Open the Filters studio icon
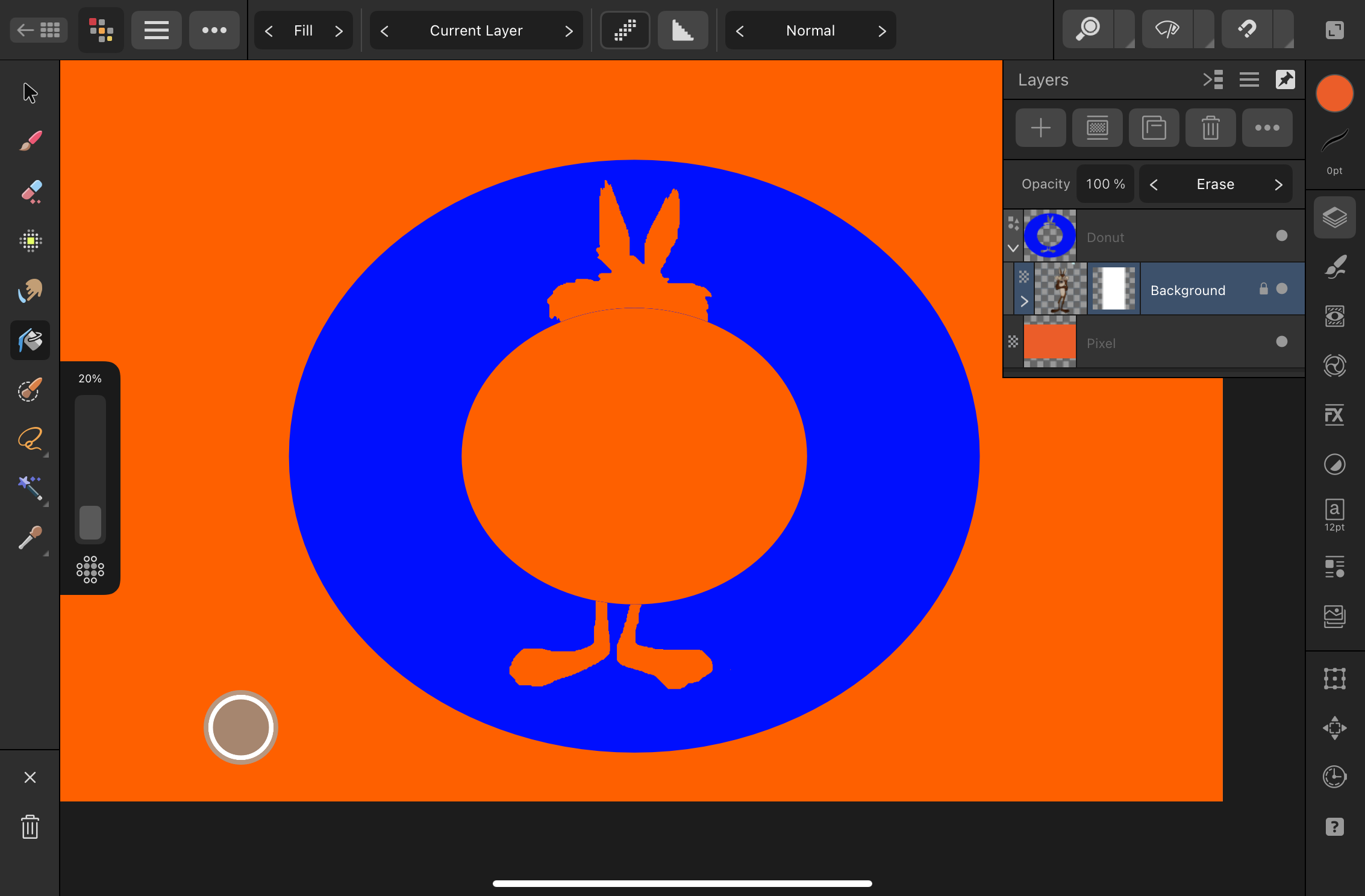The width and height of the screenshot is (1365, 896). [x=1335, y=366]
